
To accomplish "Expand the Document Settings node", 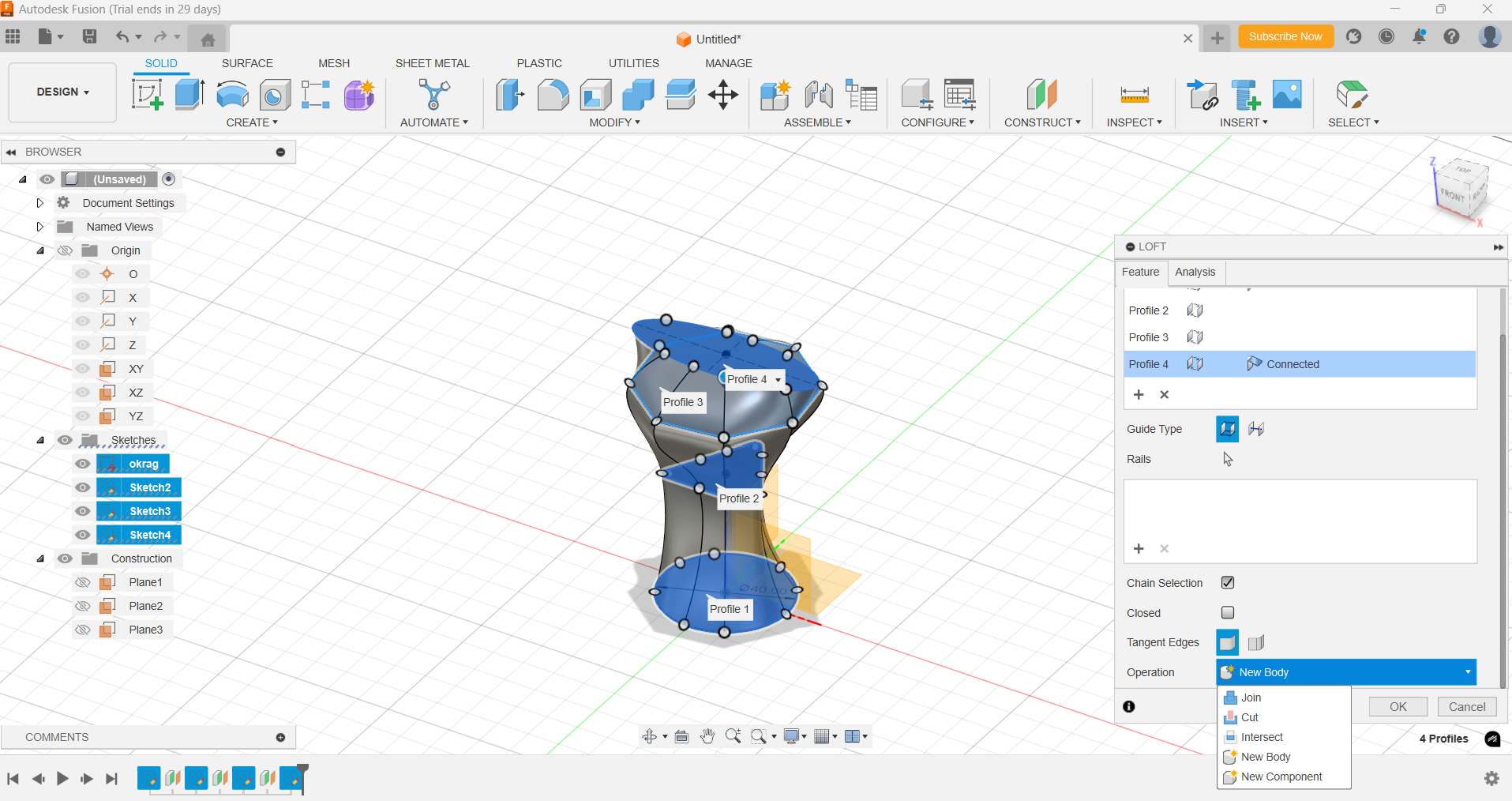I will pyautogui.click(x=39, y=203).
